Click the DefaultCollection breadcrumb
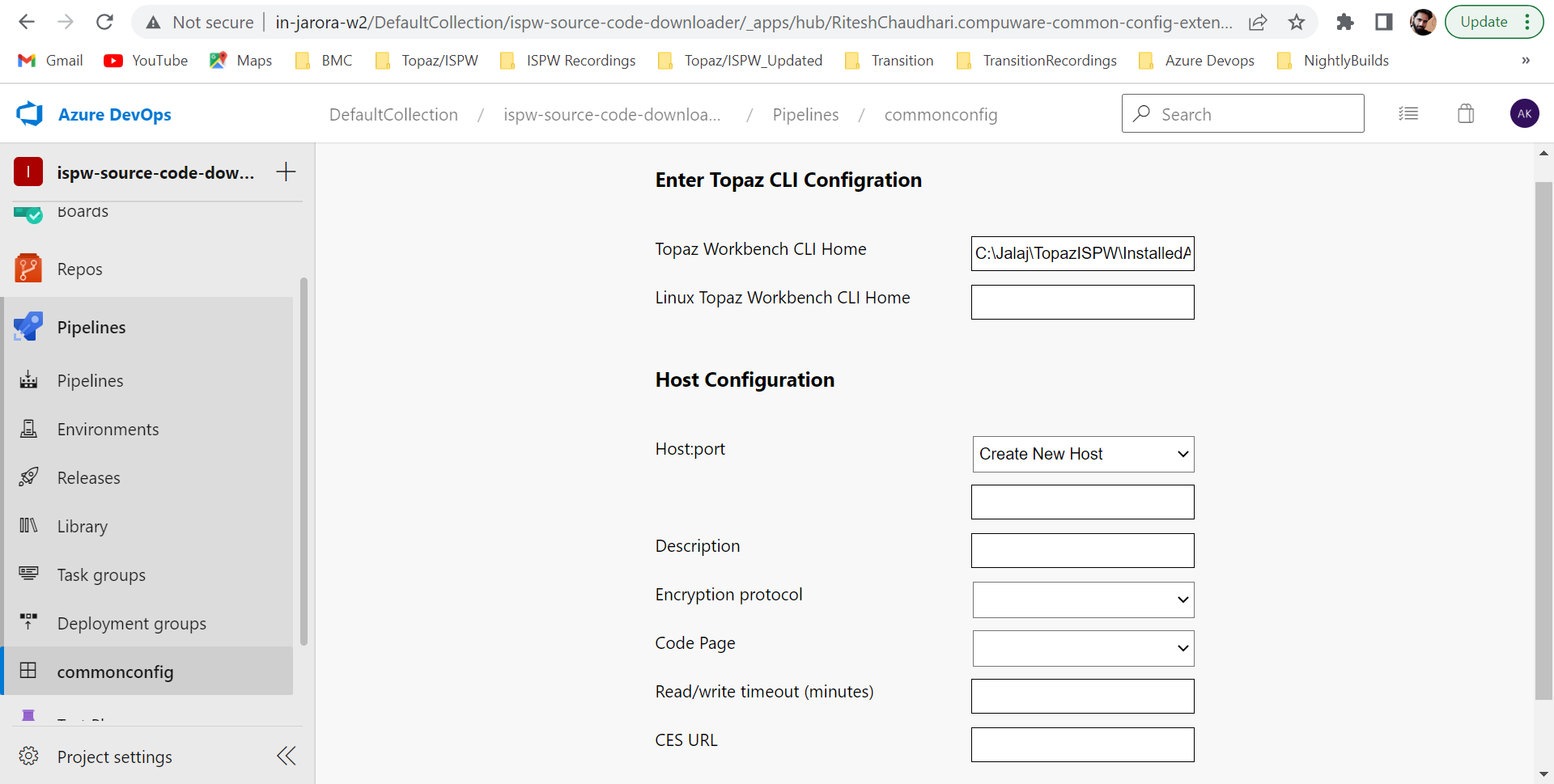The height and width of the screenshot is (784, 1554). 393,115
